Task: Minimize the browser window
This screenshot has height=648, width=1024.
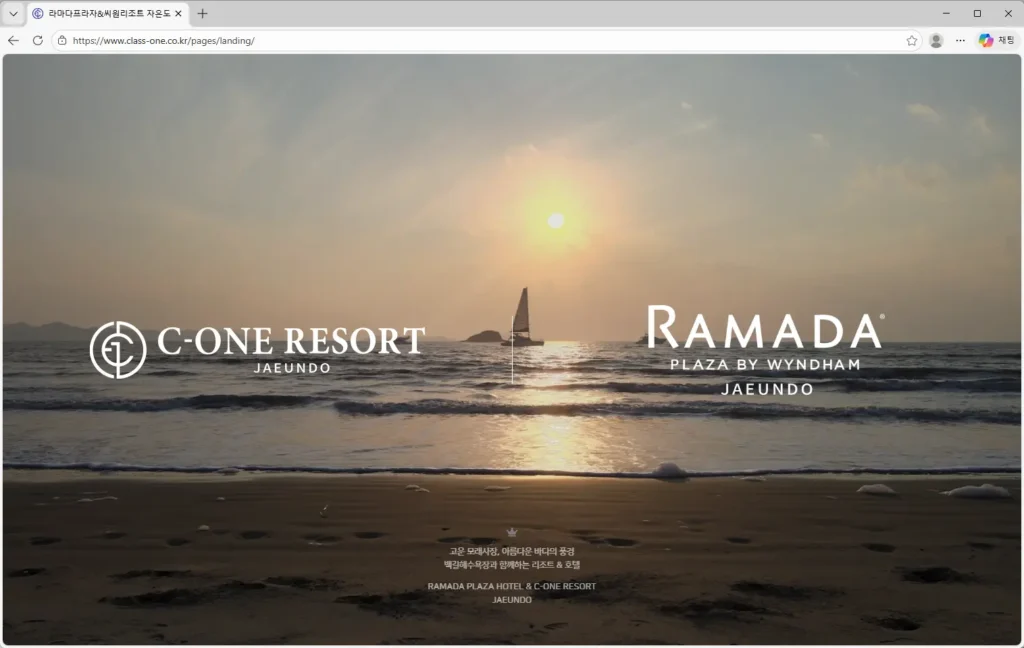Action: [945, 13]
